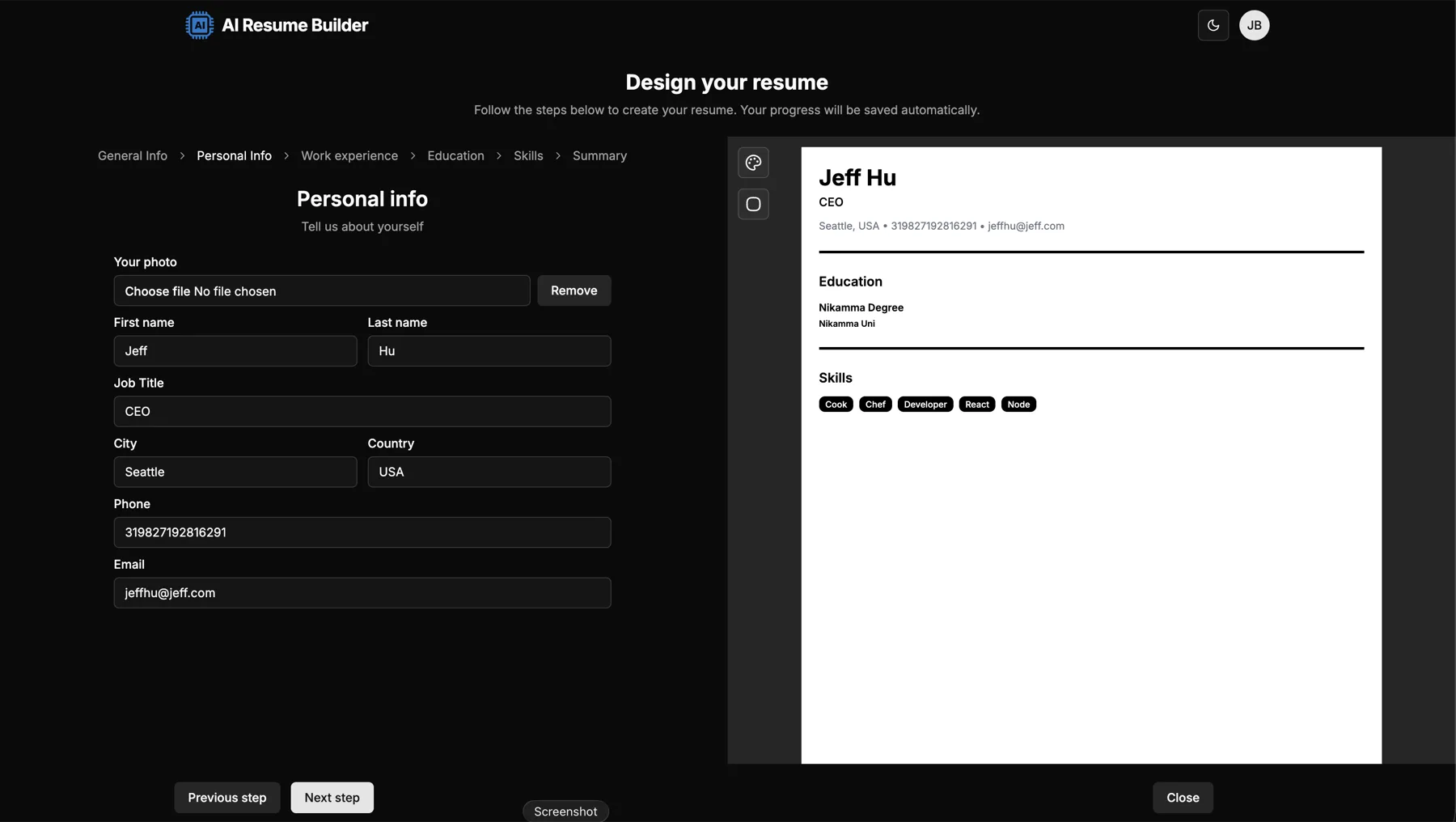The height and width of the screenshot is (822, 1456).
Task: Select the Developer skill badge
Action: 925,405
